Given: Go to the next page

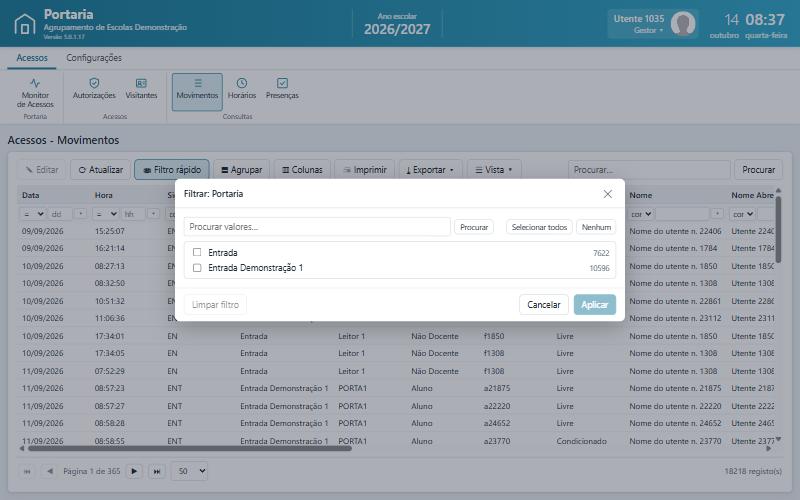Looking at the screenshot, I should tap(134, 471).
